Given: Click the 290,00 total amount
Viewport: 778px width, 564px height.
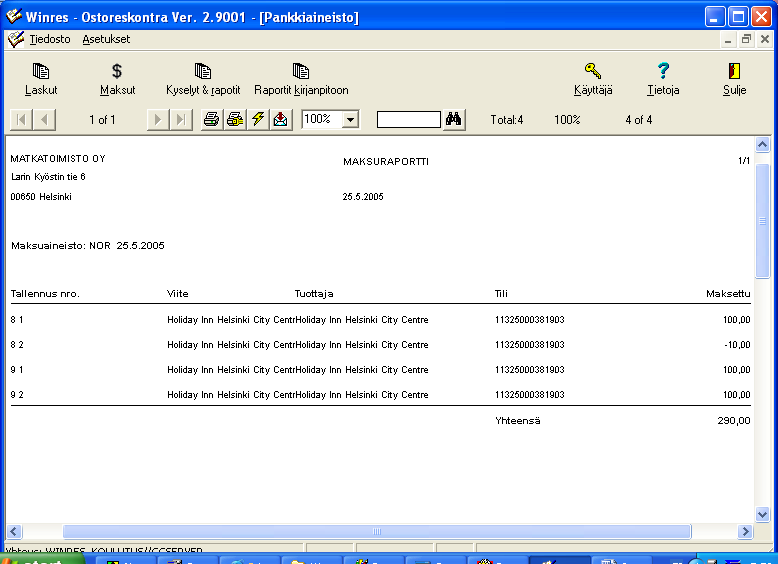Looking at the screenshot, I should 734,421.
